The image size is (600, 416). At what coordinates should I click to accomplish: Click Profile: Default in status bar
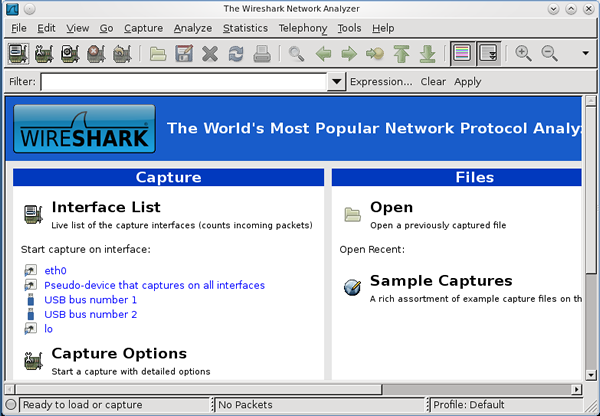[468, 405]
